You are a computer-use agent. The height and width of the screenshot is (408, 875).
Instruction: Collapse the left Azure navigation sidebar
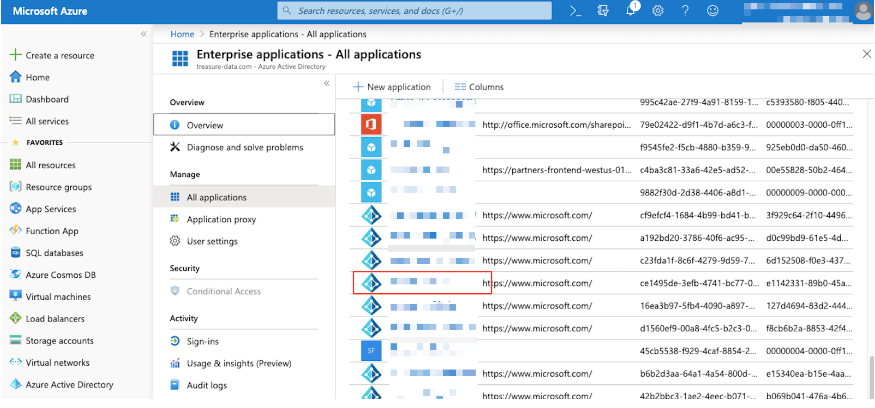(143, 34)
